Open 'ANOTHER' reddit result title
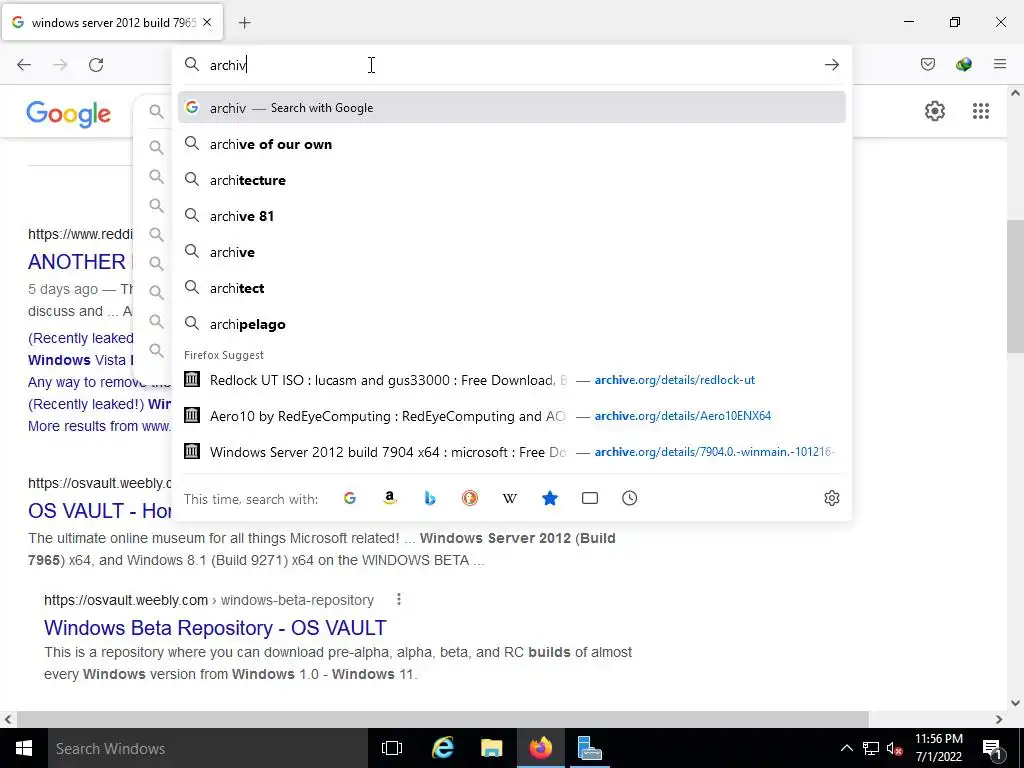The image size is (1024, 768). click(77, 262)
